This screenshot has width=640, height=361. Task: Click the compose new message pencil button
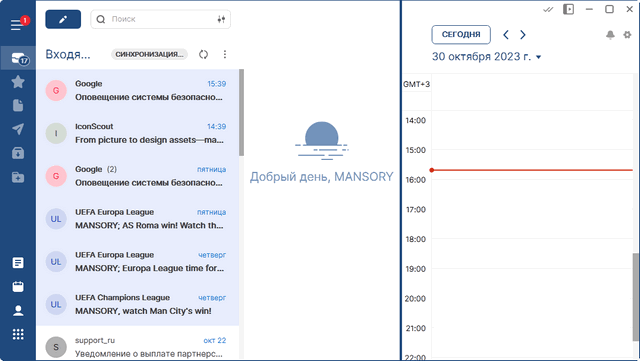pyautogui.click(x=63, y=19)
